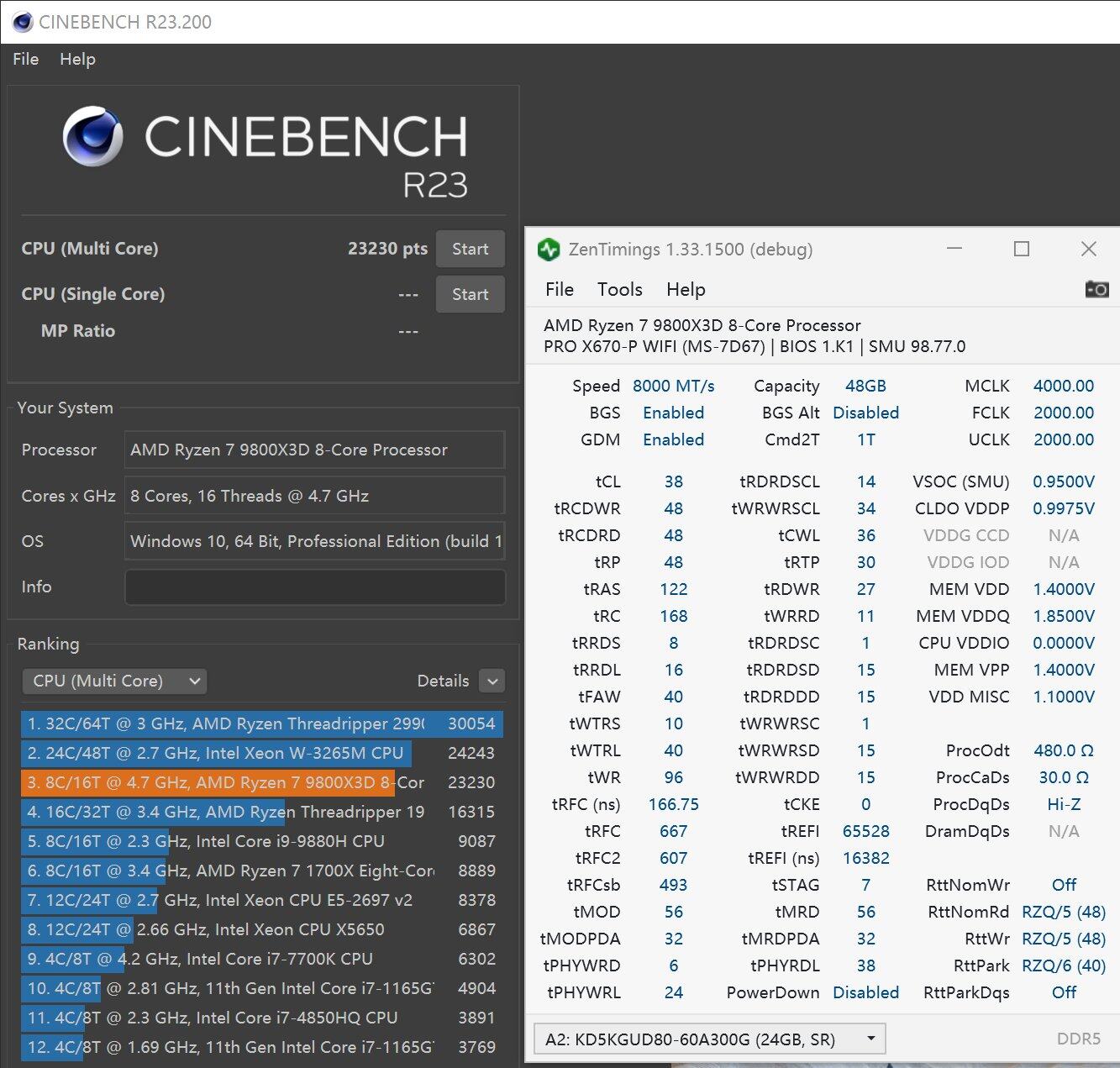Screen dimensions: 1120x1068
Task: Click the Cinebench R23 sphere logo
Action: 92,136
